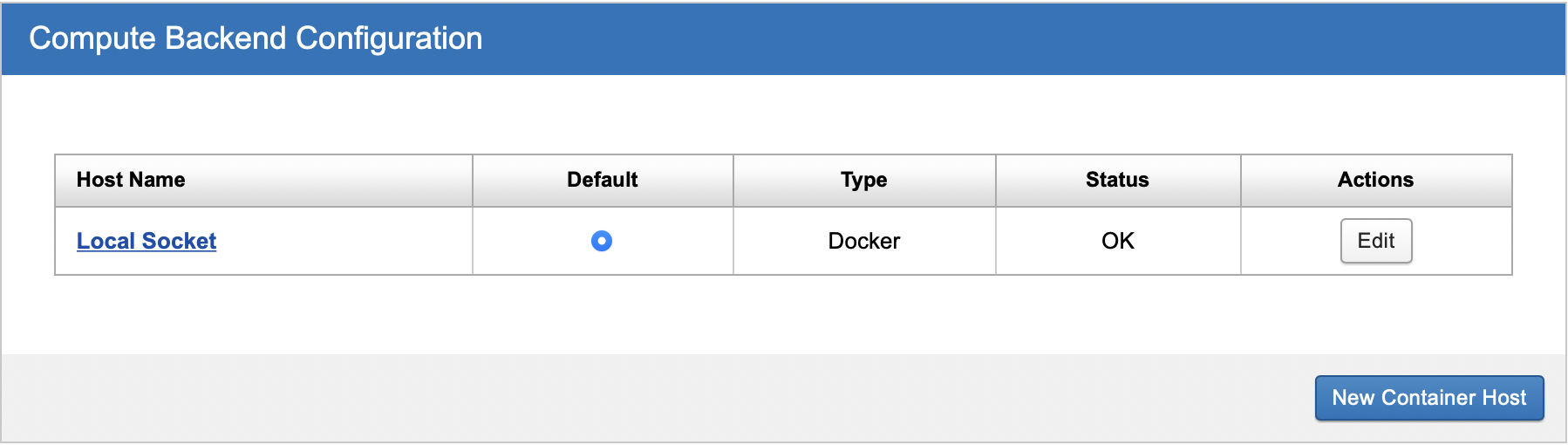The width and height of the screenshot is (1568, 445).
Task: Click the gray footer bar left of New Container Host
Action: pyautogui.click(x=610, y=398)
